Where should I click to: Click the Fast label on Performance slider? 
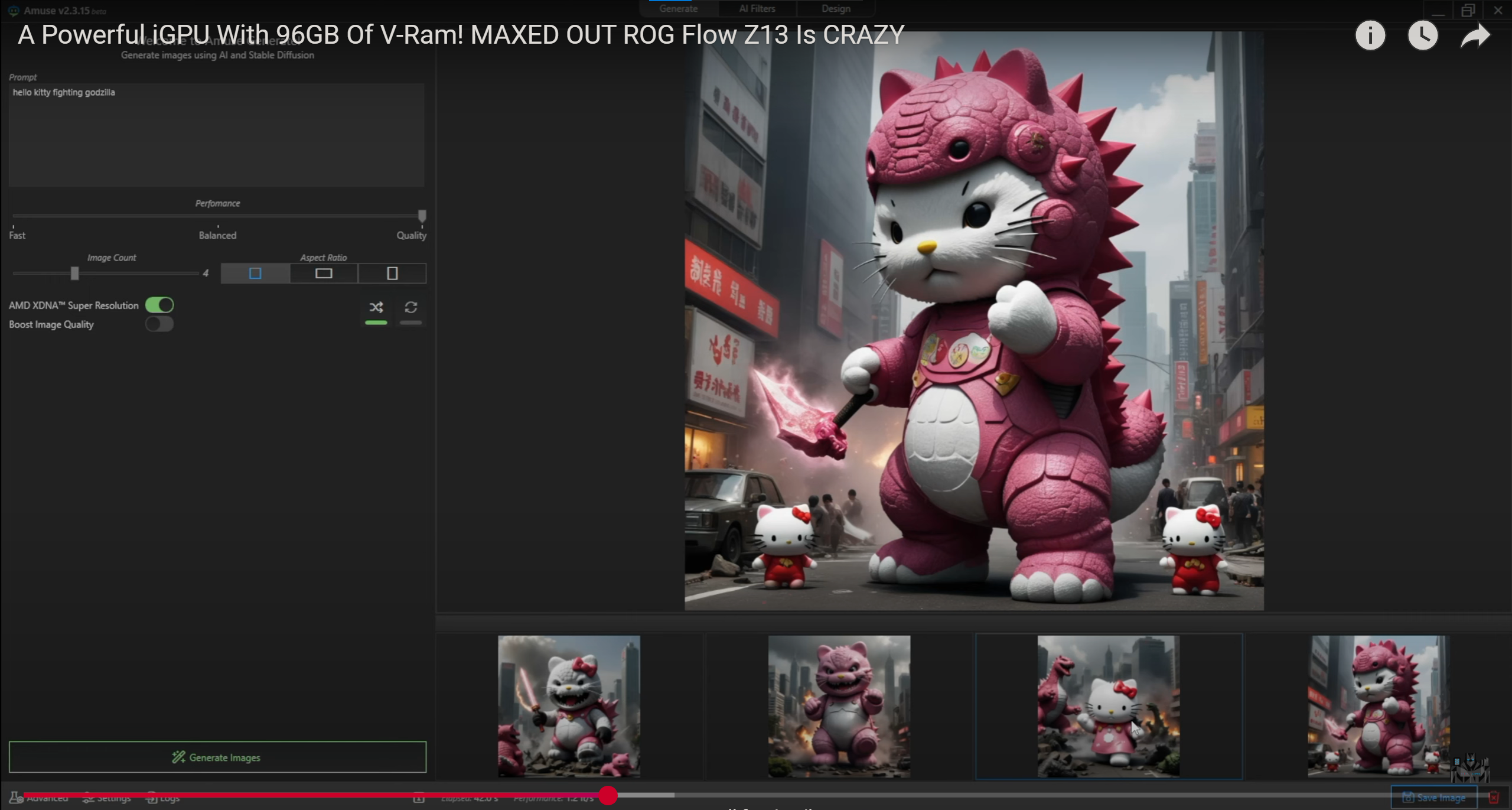click(17, 235)
